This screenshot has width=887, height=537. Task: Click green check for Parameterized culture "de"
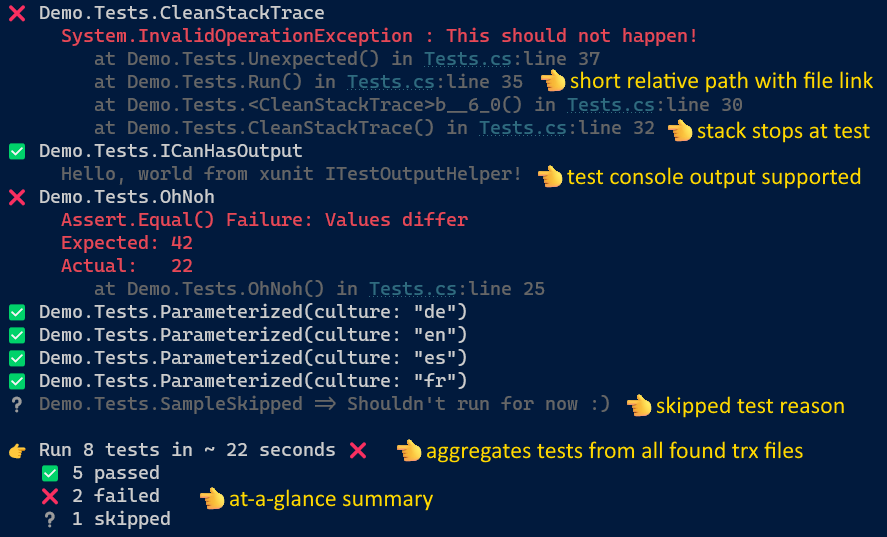[16, 312]
